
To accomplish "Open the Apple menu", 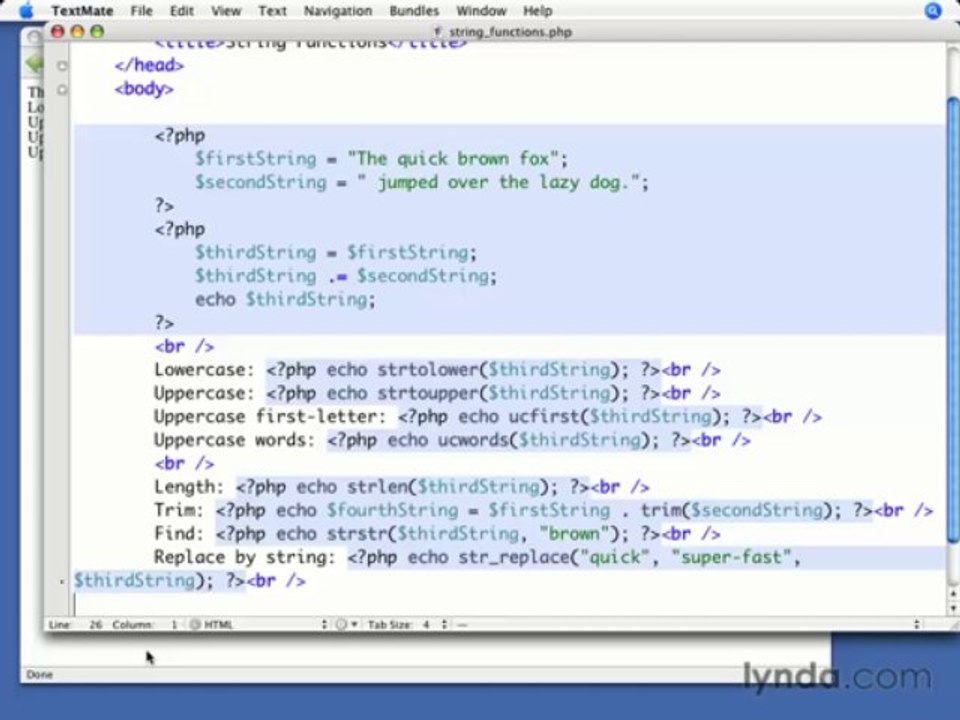I will (x=26, y=10).
